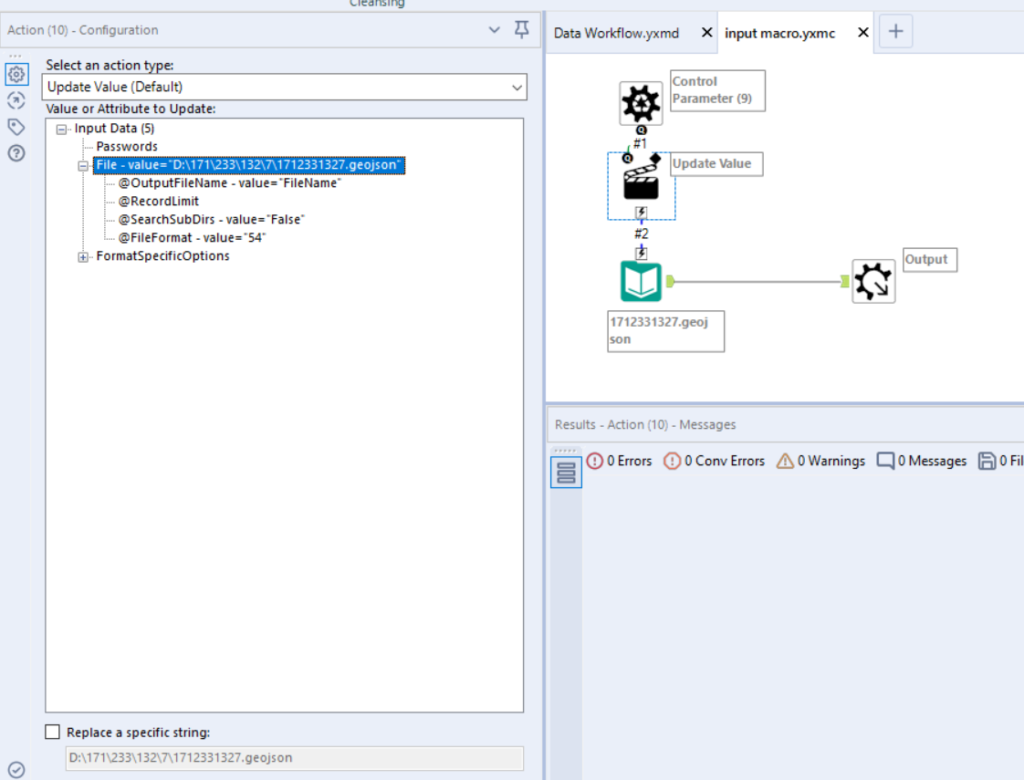Collapse the Input Data (5) tree node

point(61,129)
